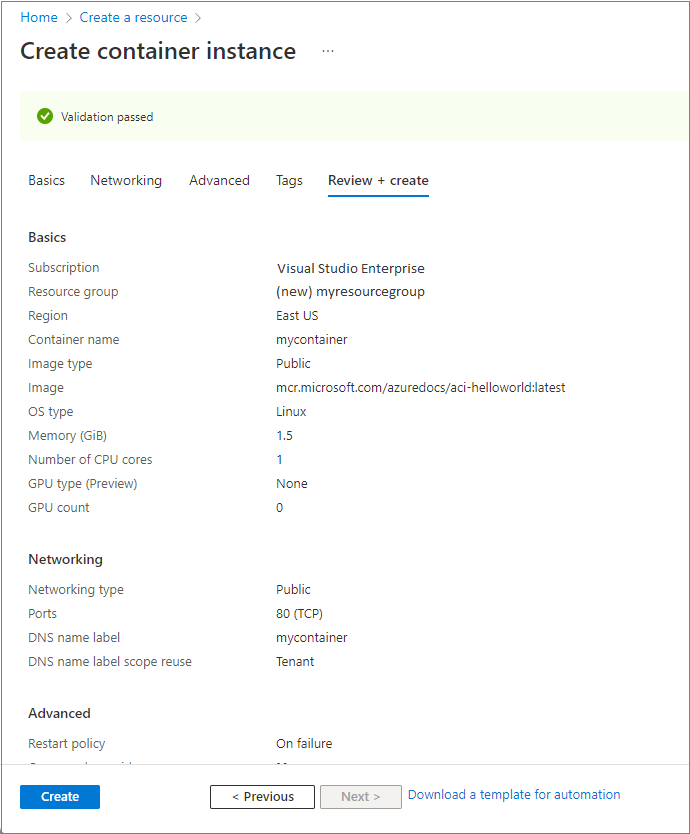The image size is (690, 834).
Task: Open the ellipsis menu next to page title
Action: pyautogui.click(x=327, y=52)
